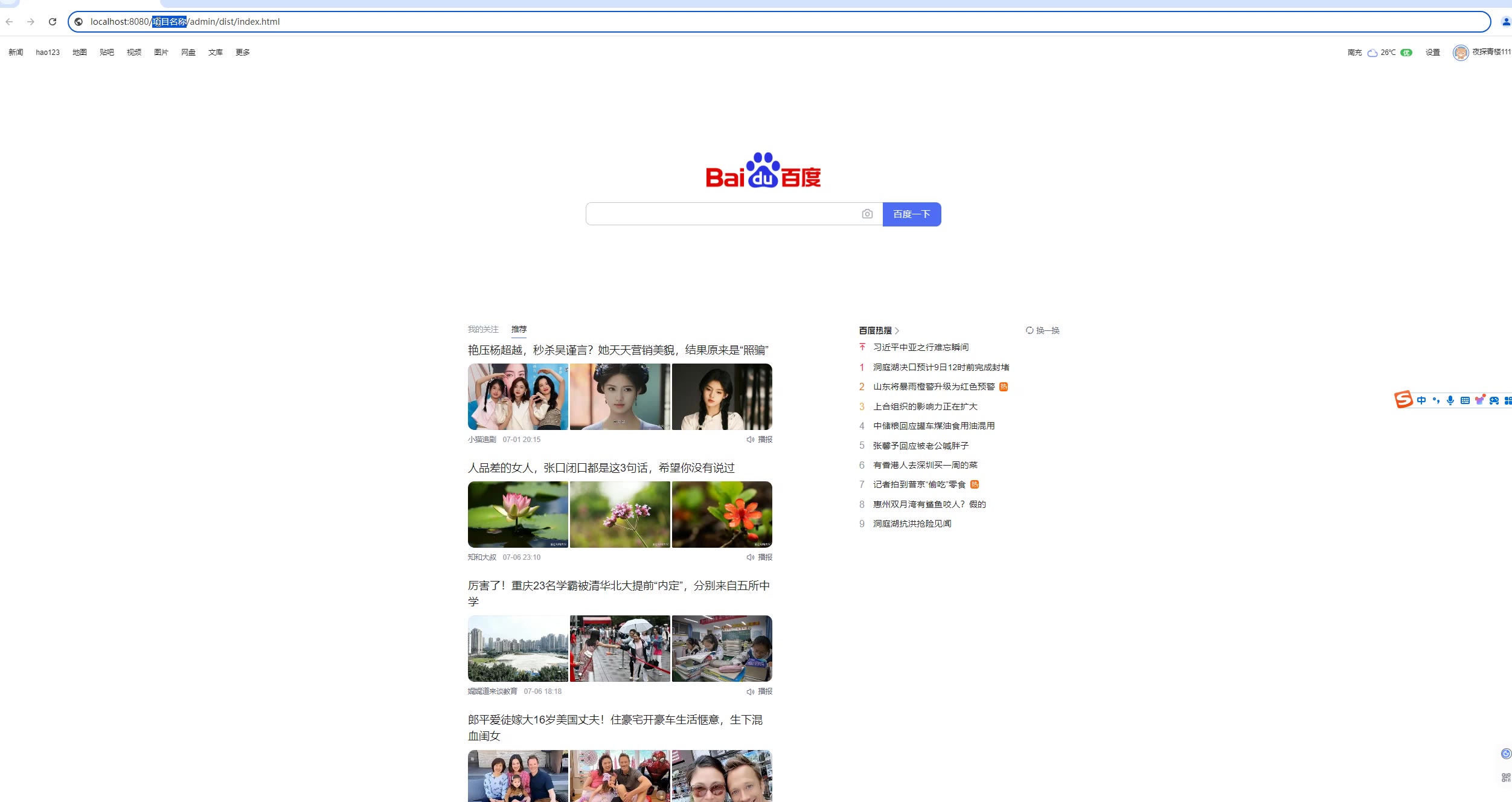Open hot search 张馨予回应被老公喊胖子
The width and height of the screenshot is (1512, 802).
(x=921, y=446)
